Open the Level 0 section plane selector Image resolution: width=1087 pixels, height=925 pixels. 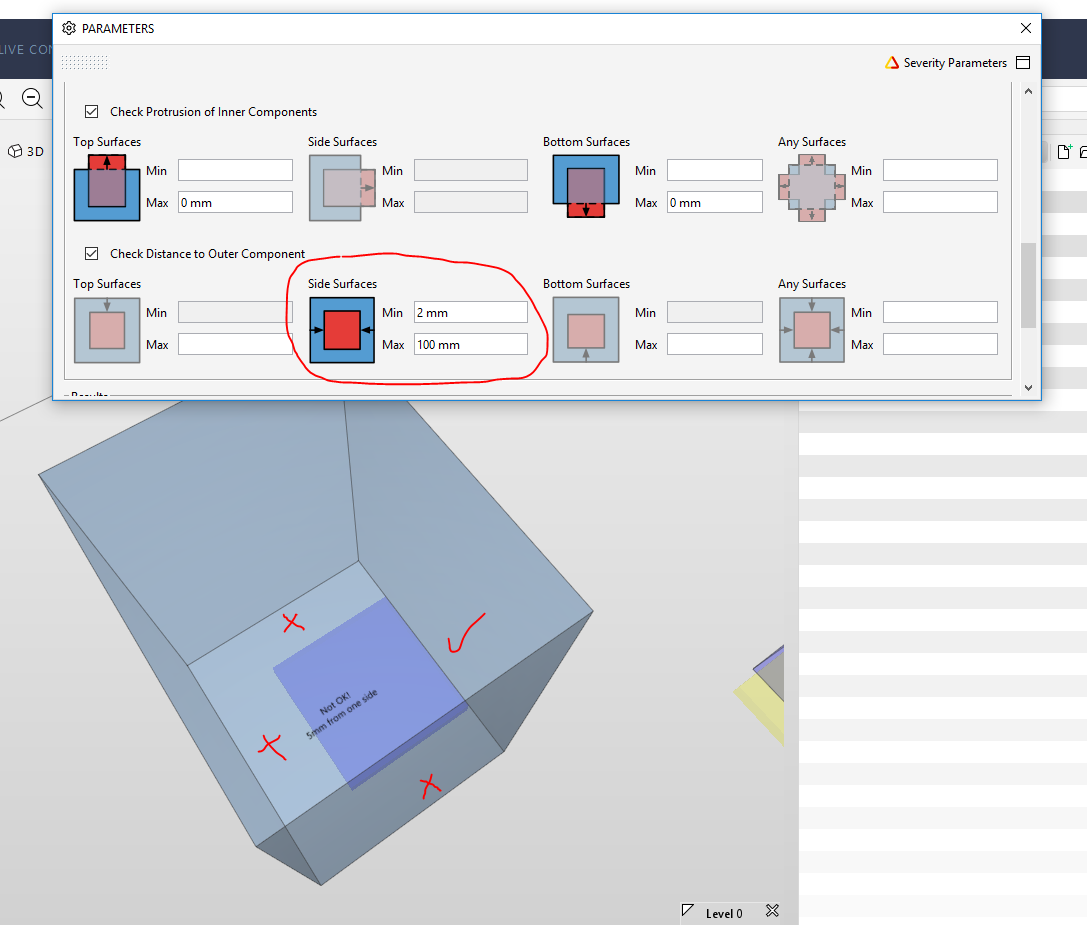[713, 913]
